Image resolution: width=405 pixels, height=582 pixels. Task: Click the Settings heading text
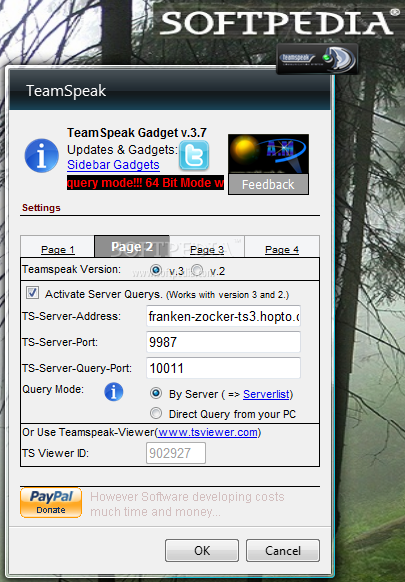click(x=41, y=207)
